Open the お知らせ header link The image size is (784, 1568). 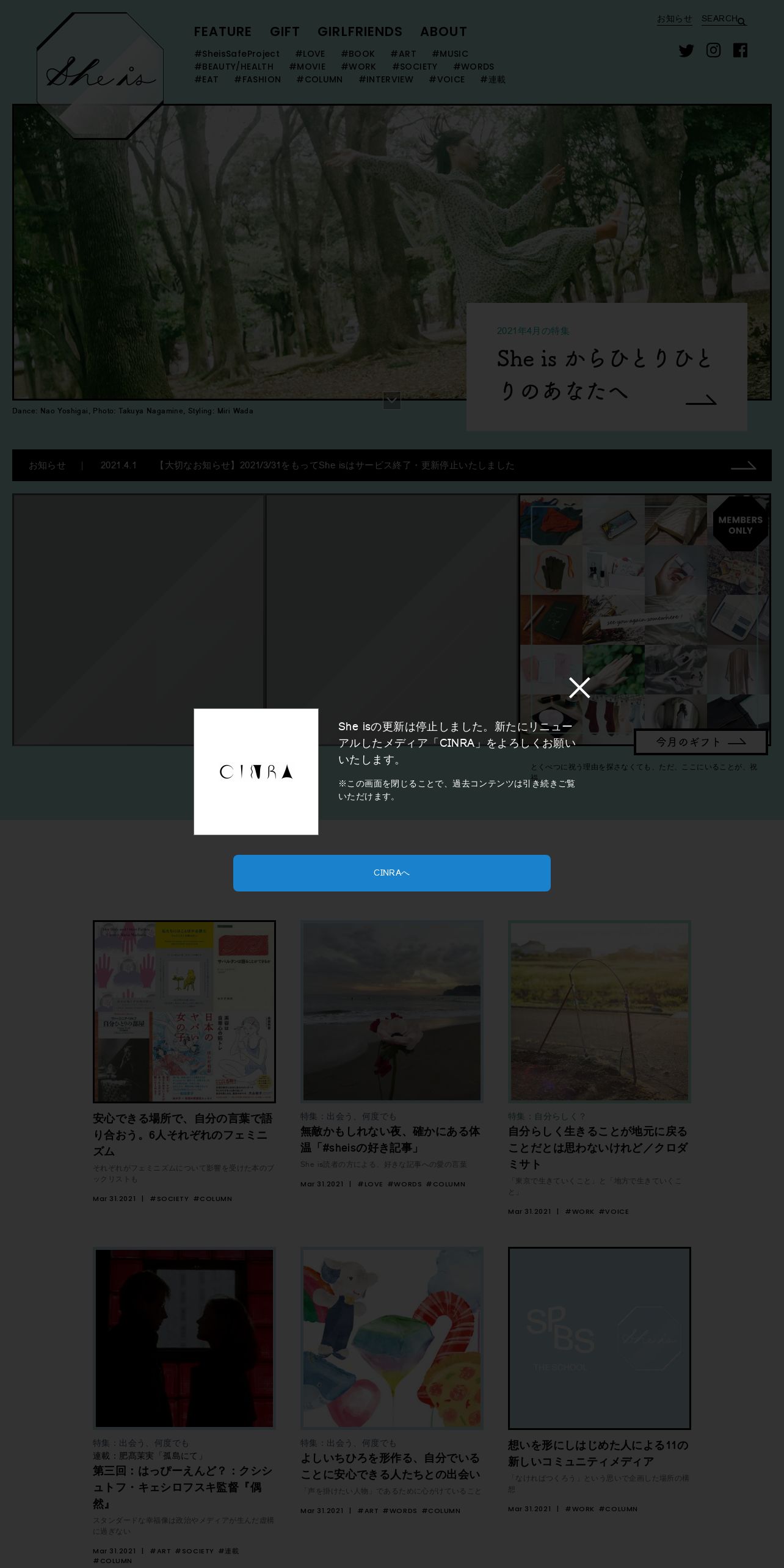click(674, 19)
